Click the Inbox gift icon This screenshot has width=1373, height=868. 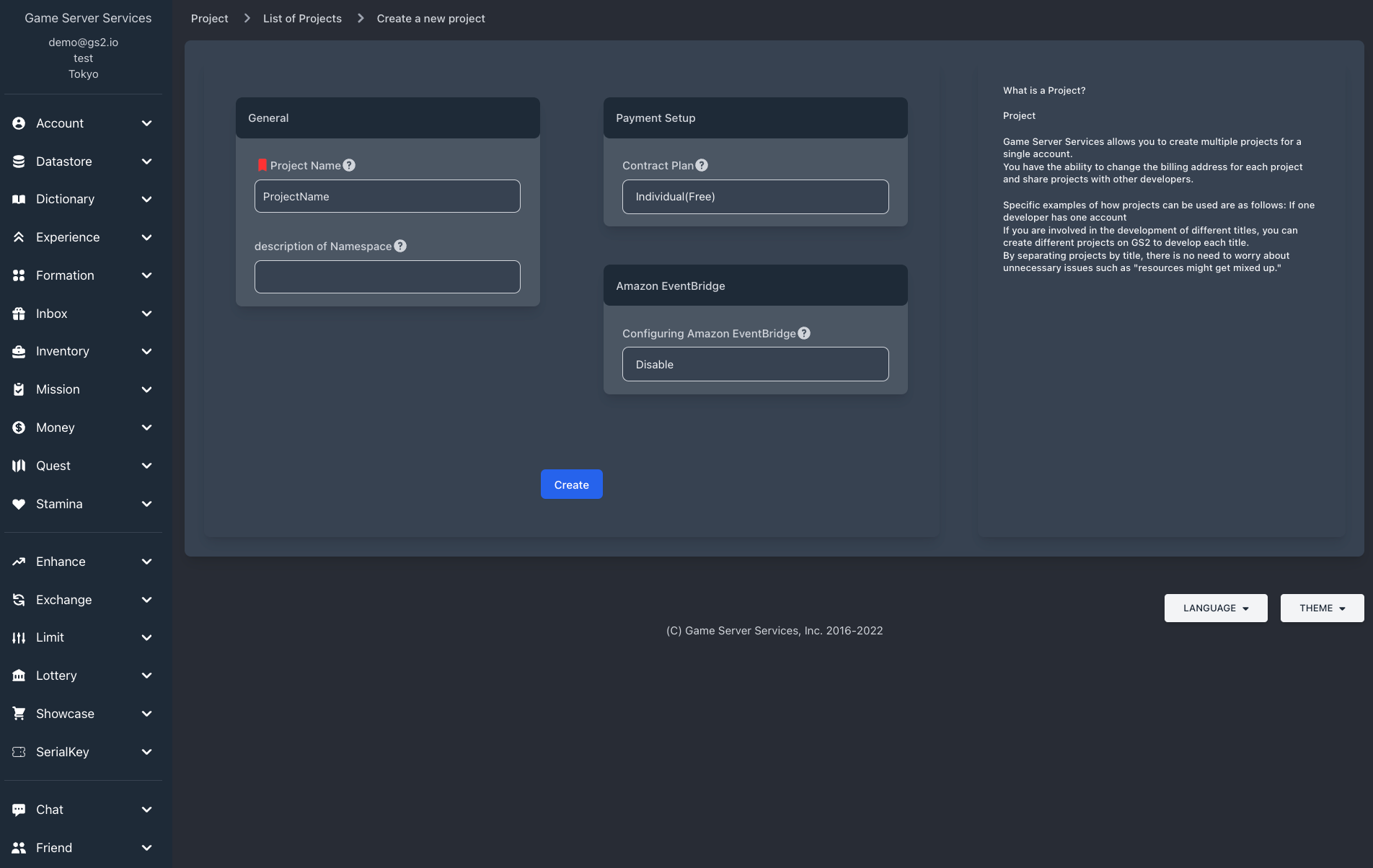[19, 314]
